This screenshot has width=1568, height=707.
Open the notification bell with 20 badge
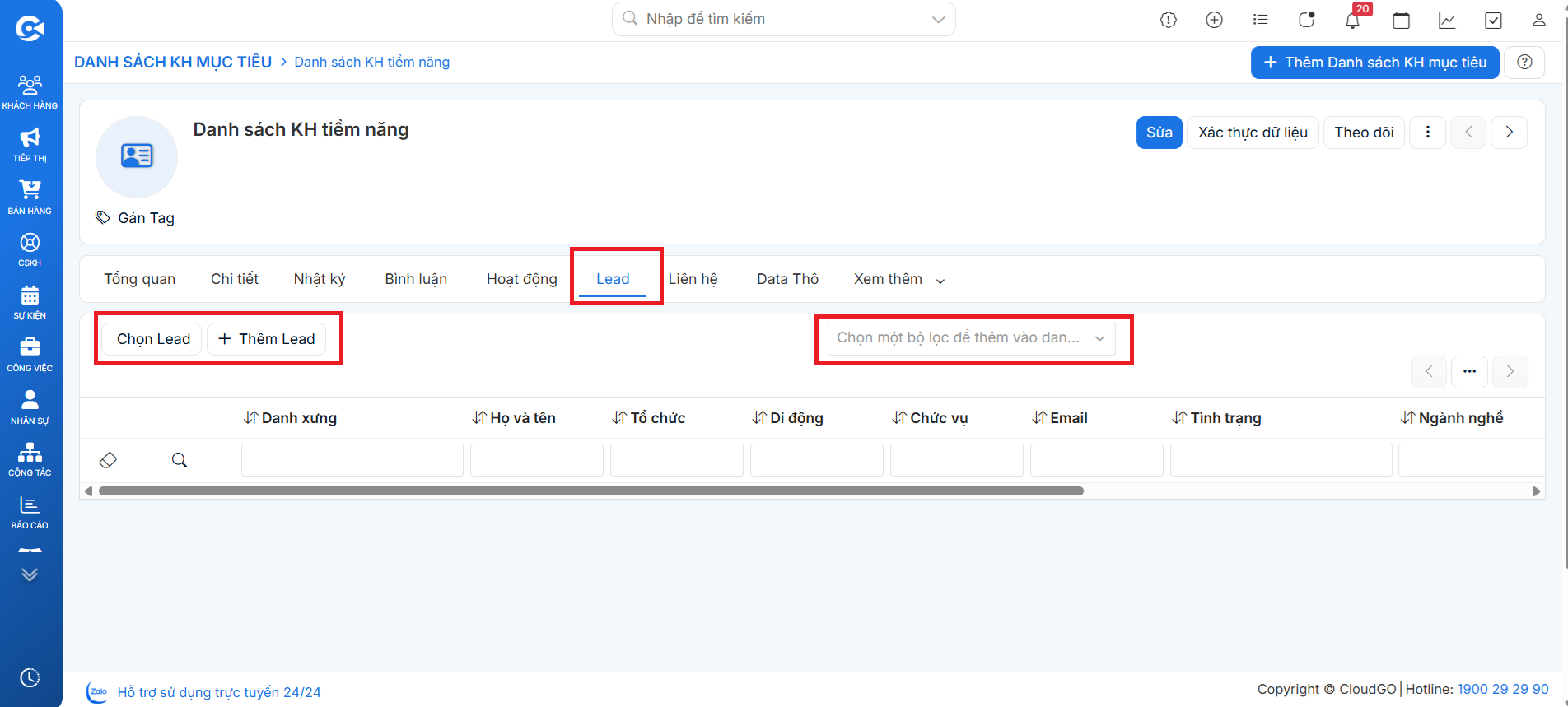(1352, 20)
